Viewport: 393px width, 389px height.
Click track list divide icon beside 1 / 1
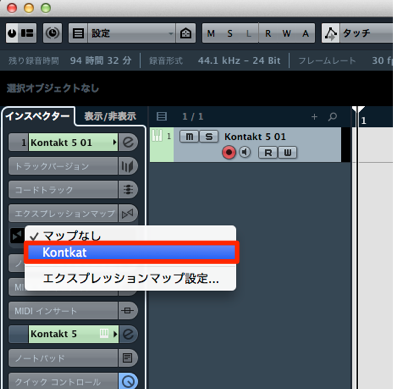(x=162, y=116)
